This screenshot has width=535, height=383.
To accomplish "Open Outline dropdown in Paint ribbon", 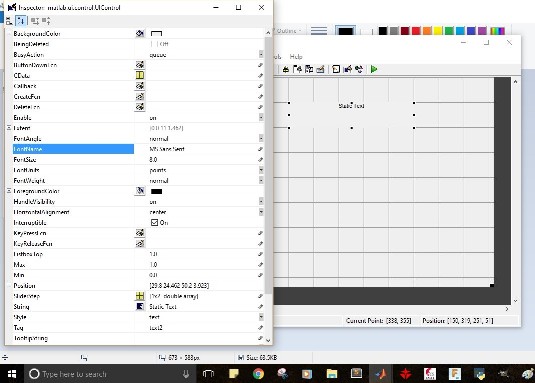I will click(289, 31).
